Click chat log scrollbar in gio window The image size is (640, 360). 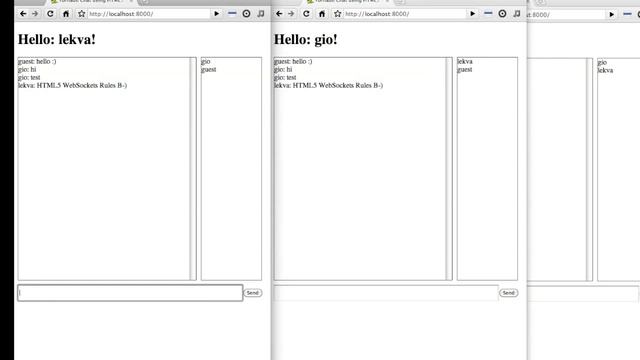[449, 169]
